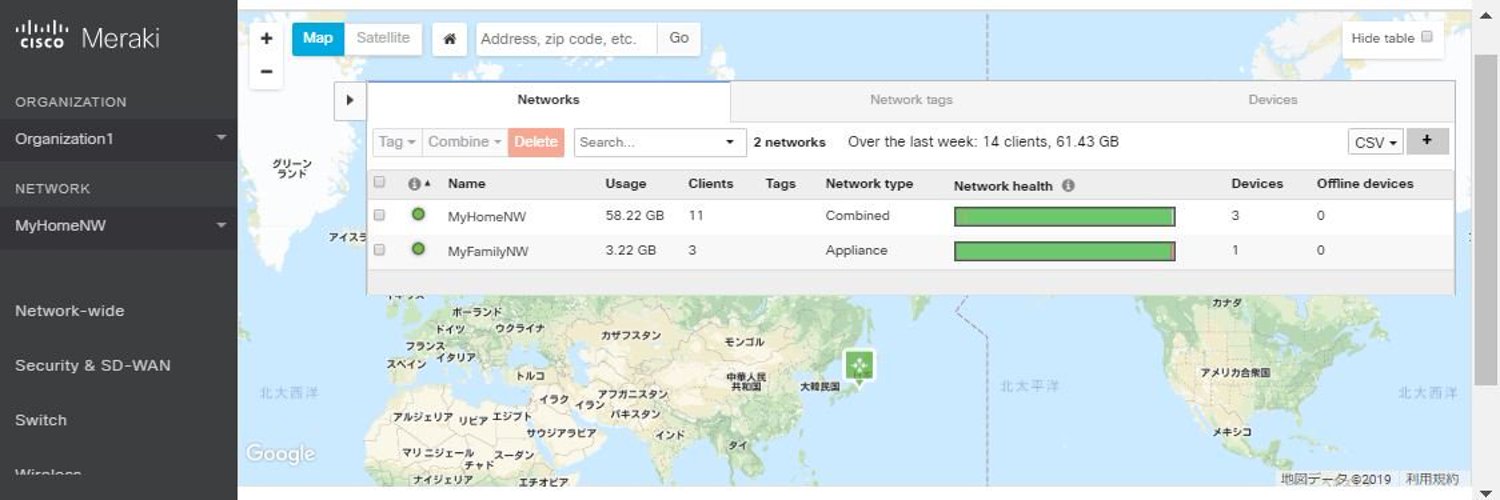This screenshot has width=1500, height=500.
Task: Open the Security & SD-WAN menu
Action: coord(93,366)
